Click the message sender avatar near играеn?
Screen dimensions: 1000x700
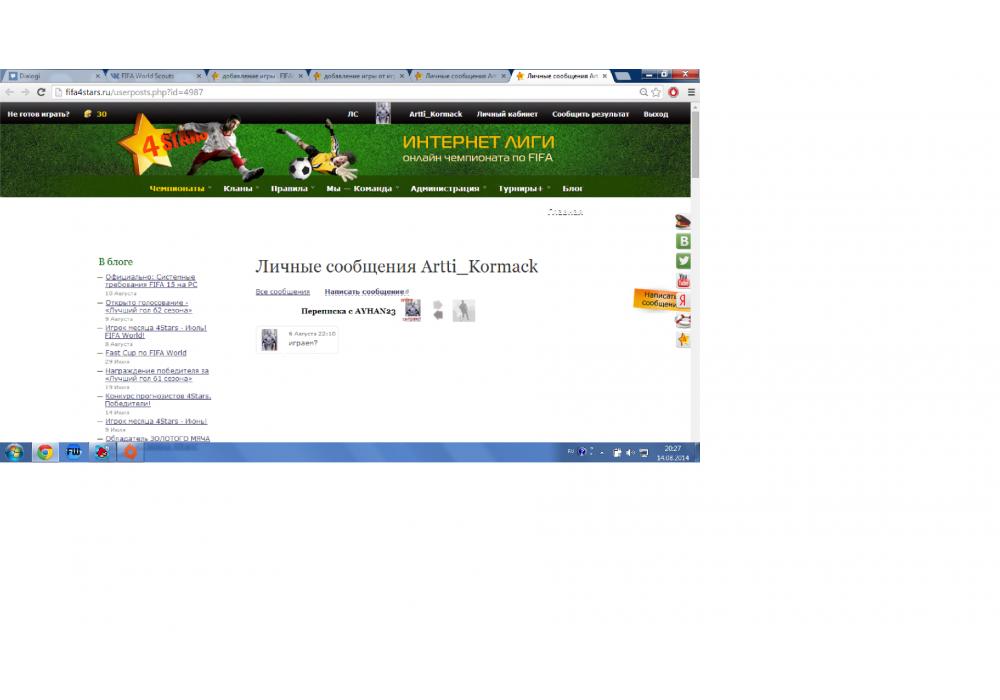click(269, 340)
